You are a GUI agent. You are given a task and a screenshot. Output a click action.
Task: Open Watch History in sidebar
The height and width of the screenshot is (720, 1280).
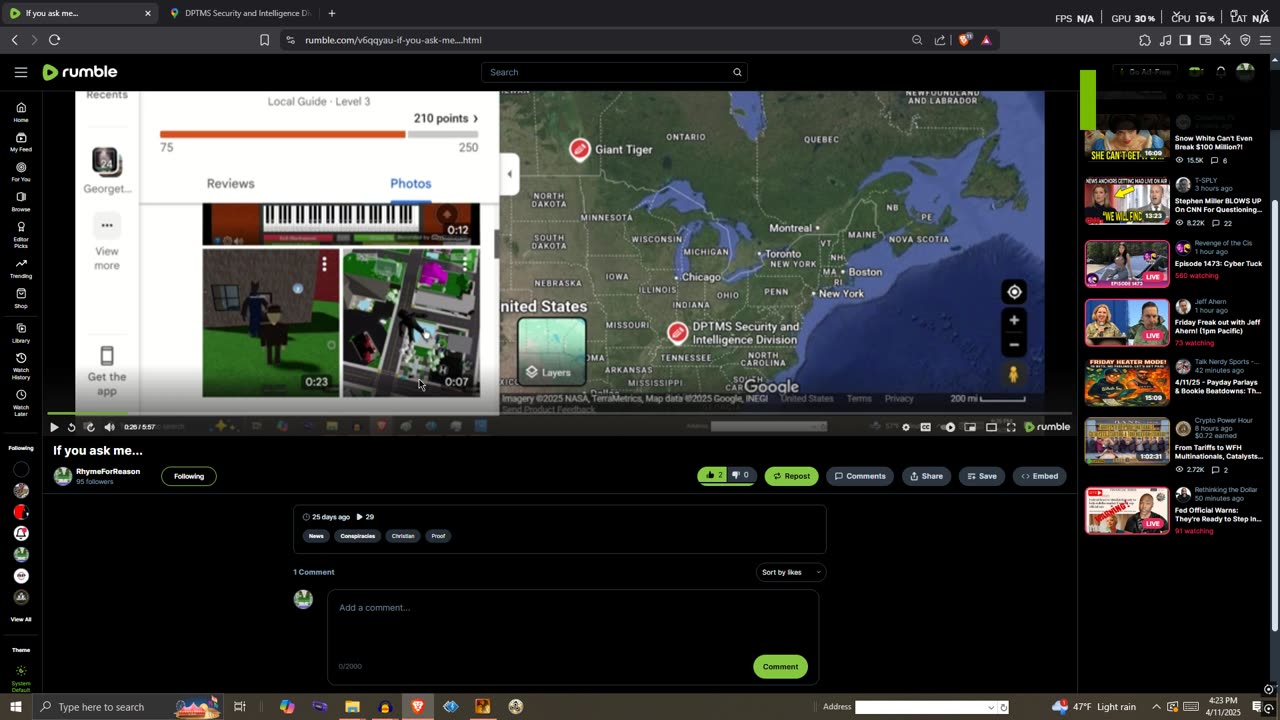21,366
